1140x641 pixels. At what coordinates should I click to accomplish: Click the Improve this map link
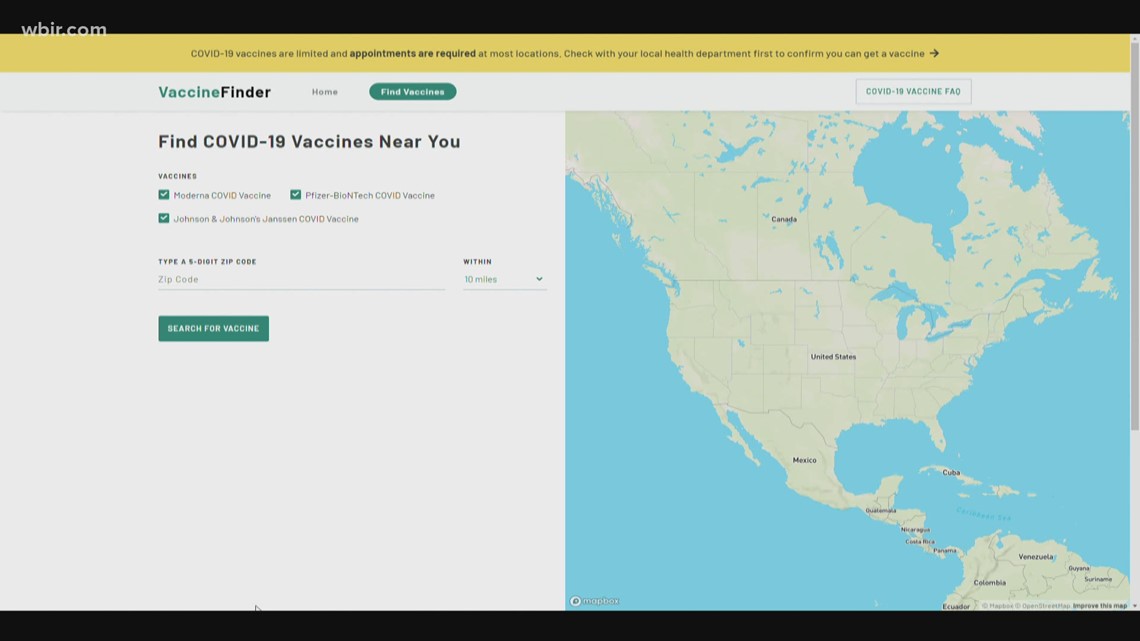coord(1099,605)
